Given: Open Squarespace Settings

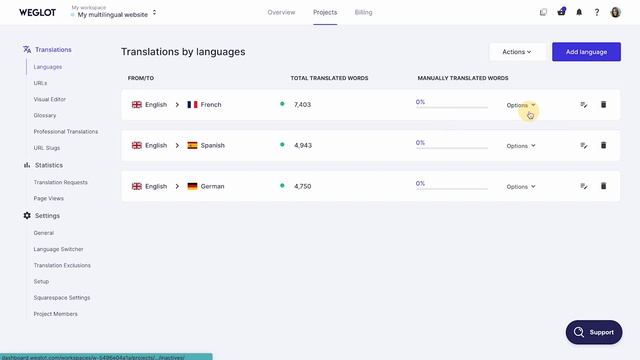Looking at the screenshot, I should [x=62, y=298].
